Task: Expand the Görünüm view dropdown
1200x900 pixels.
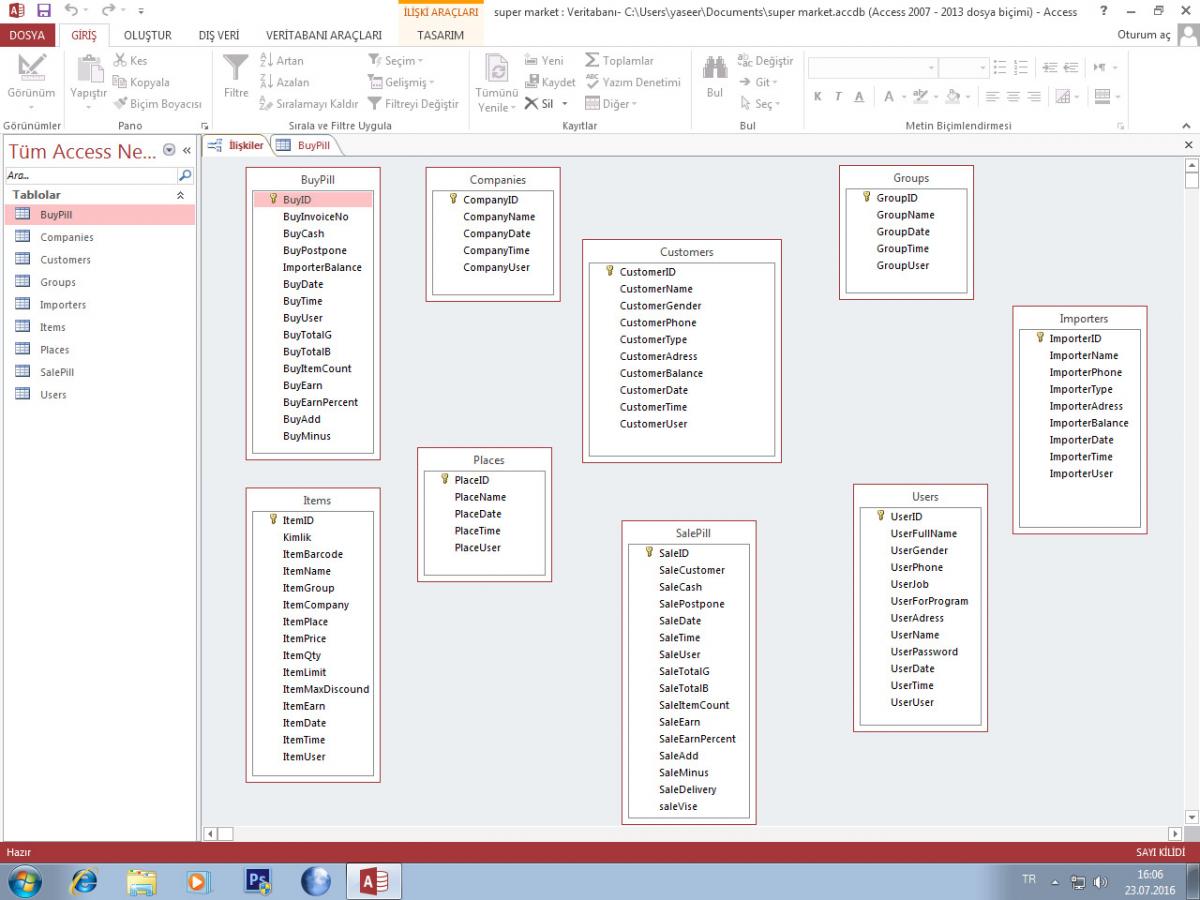Action: pyautogui.click(x=31, y=107)
